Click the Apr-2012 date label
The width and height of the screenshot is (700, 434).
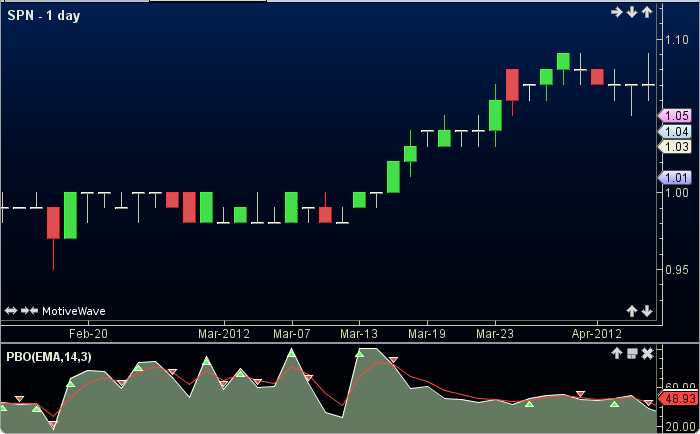pyautogui.click(x=597, y=334)
